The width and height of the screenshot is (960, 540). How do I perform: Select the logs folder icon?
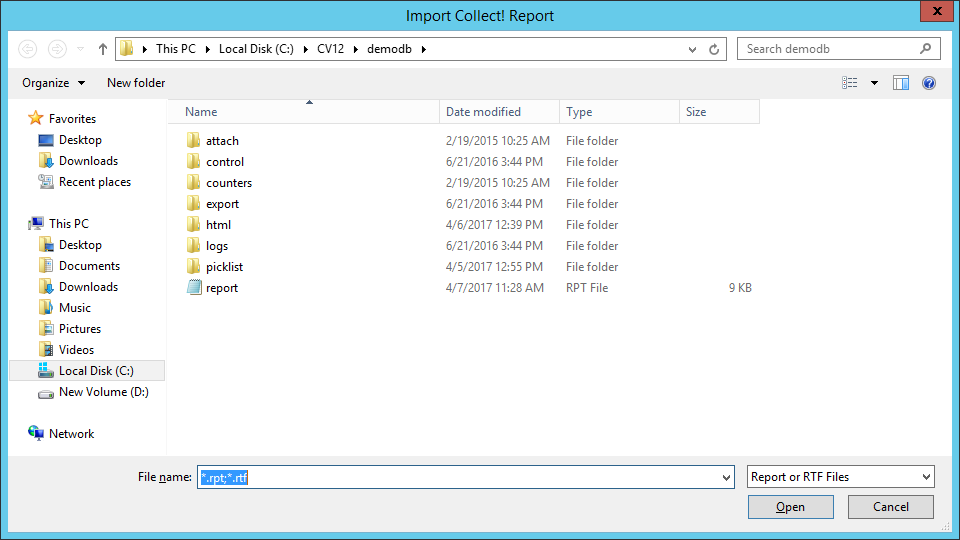193,246
